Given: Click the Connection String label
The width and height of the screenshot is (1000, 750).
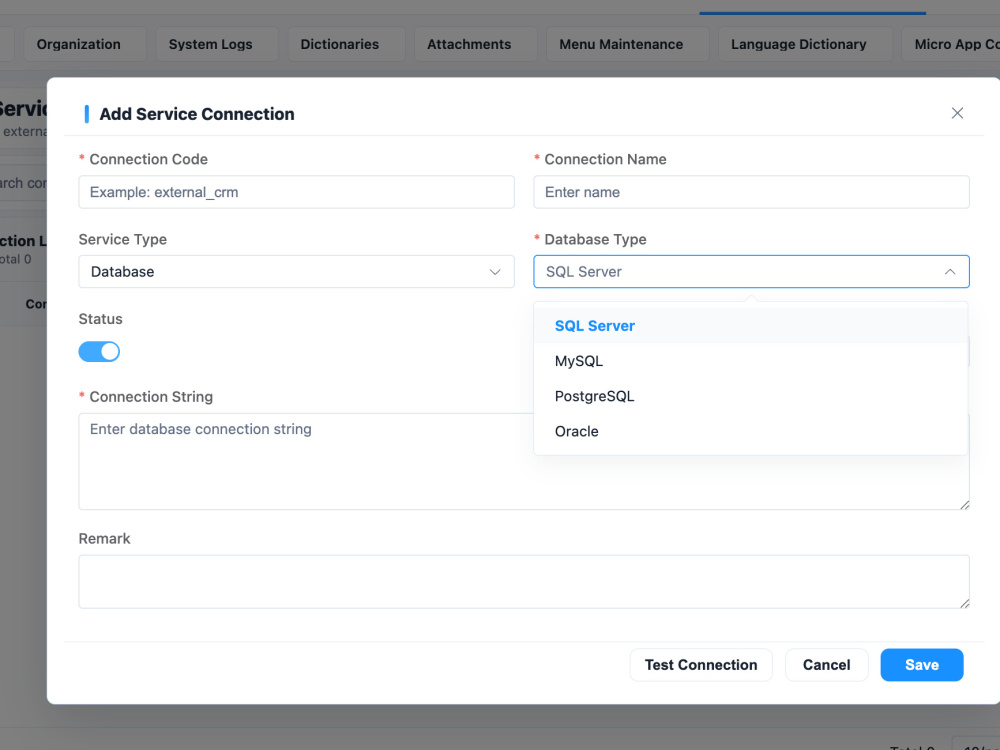Looking at the screenshot, I should coord(151,397).
